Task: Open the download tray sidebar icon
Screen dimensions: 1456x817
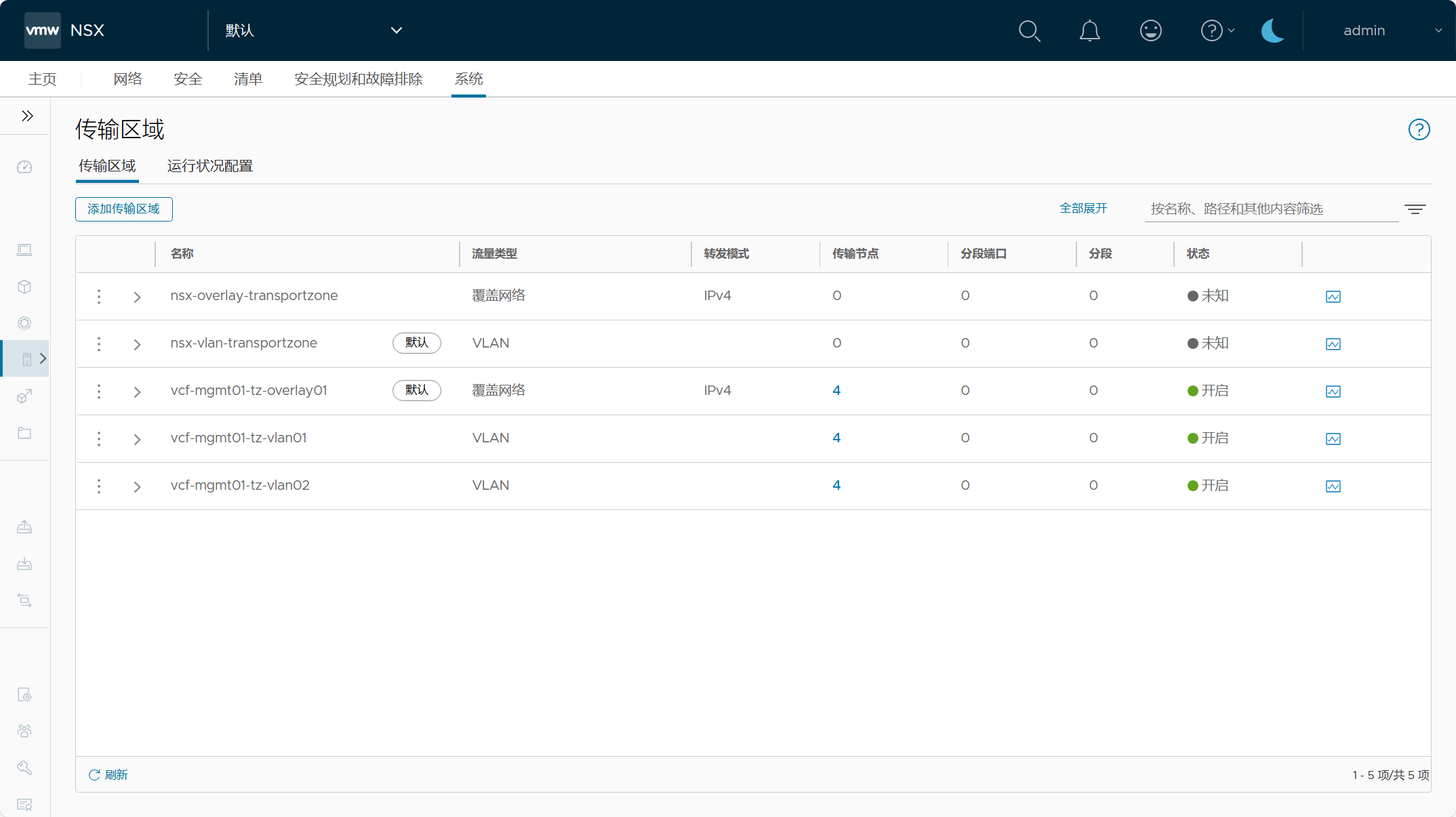Action: coord(24,564)
